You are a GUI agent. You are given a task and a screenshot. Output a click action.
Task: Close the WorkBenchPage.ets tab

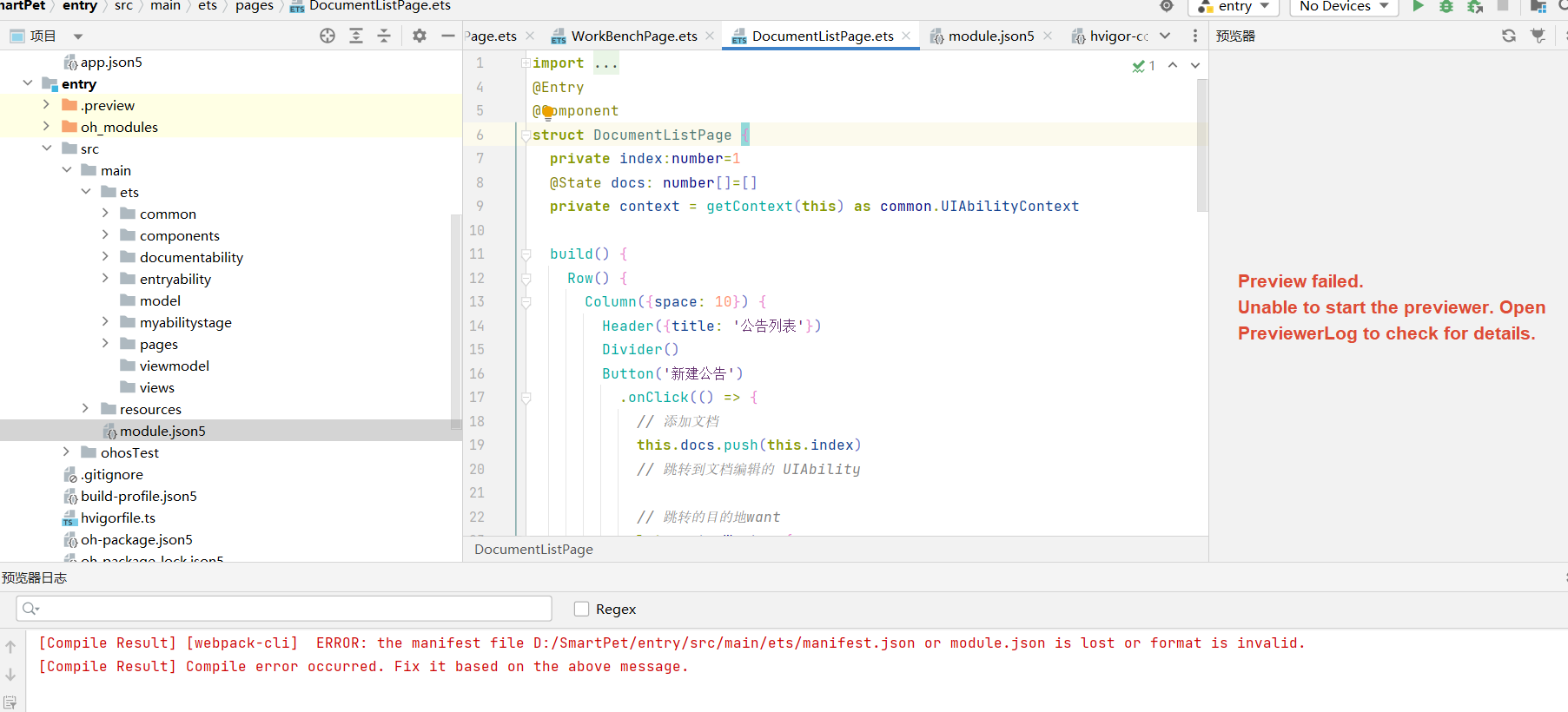click(x=710, y=36)
